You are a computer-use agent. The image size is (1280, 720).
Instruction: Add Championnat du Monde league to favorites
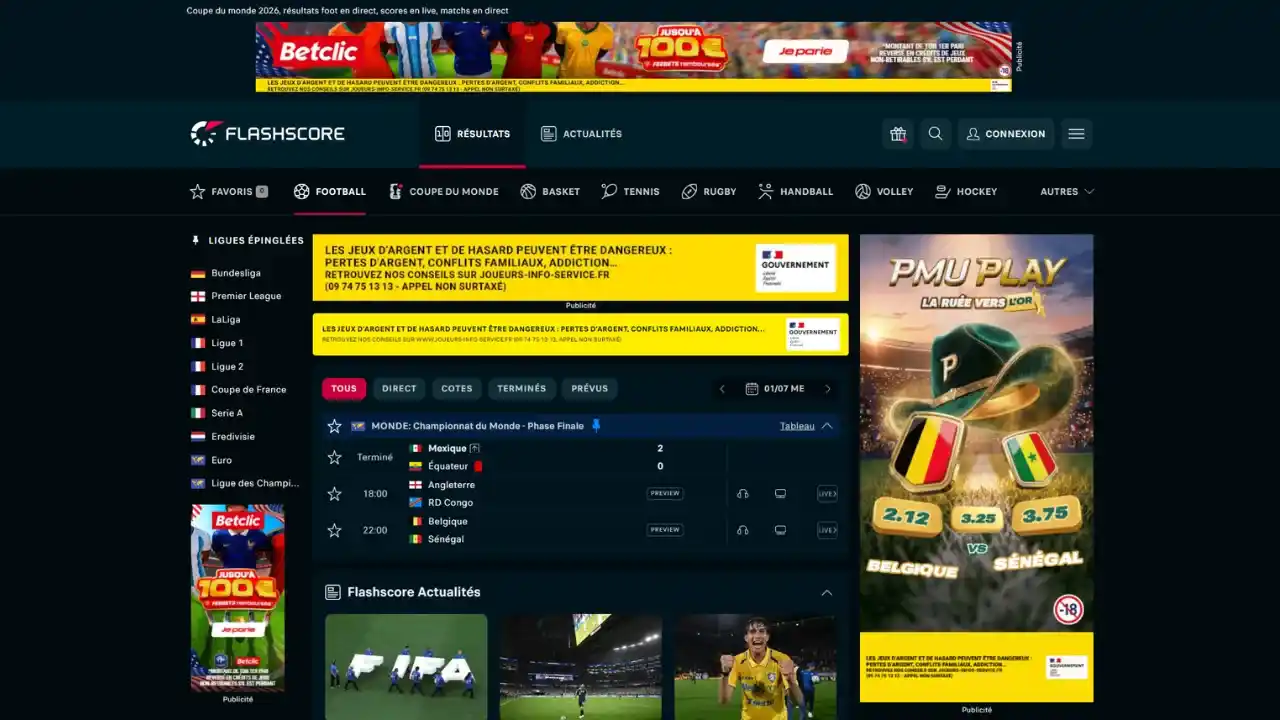pyautogui.click(x=334, y=426)
